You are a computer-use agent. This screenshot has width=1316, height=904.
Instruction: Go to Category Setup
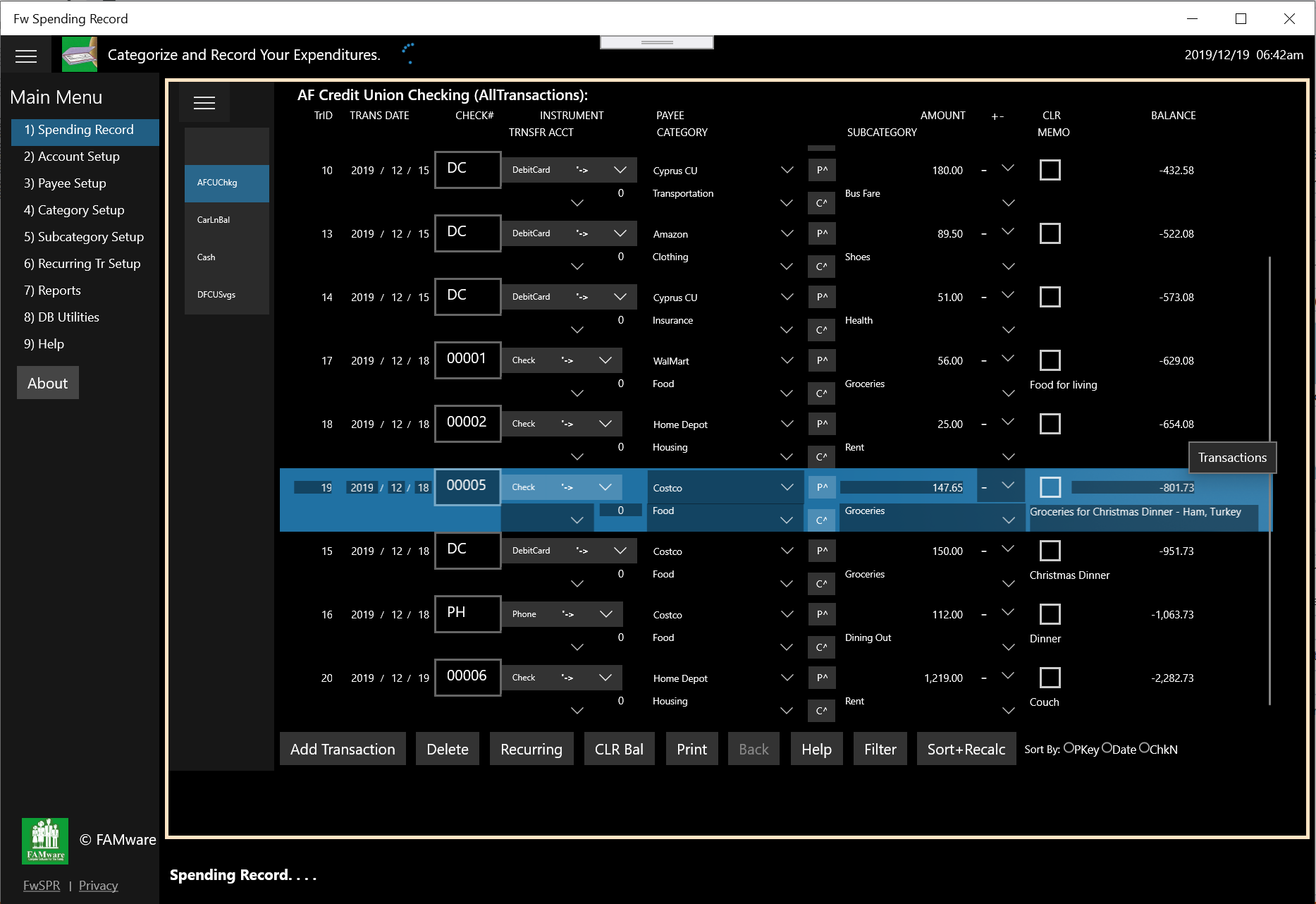[x=74, y=210]
